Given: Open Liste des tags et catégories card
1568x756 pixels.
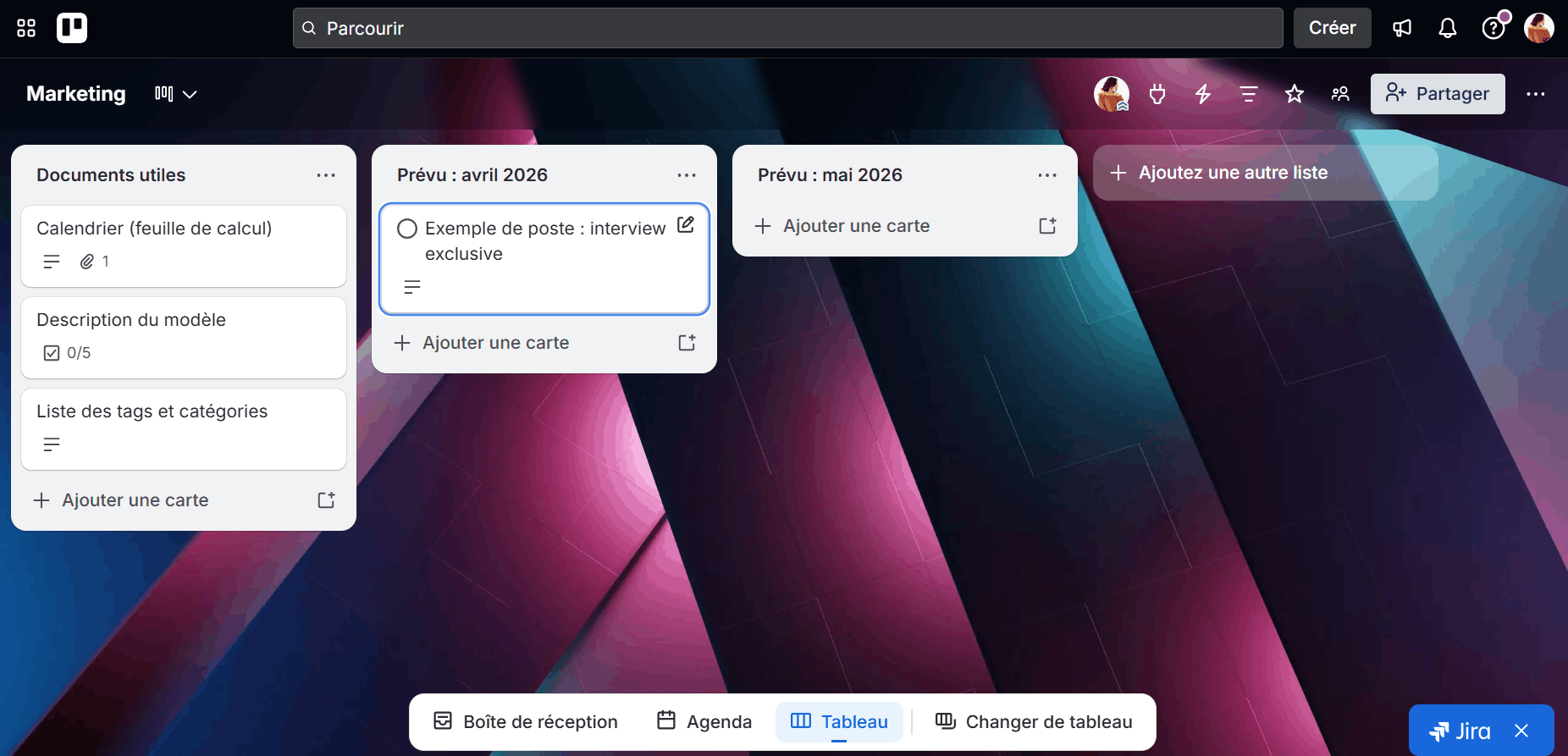Looking at the screenshot, I should click(184, 429).
